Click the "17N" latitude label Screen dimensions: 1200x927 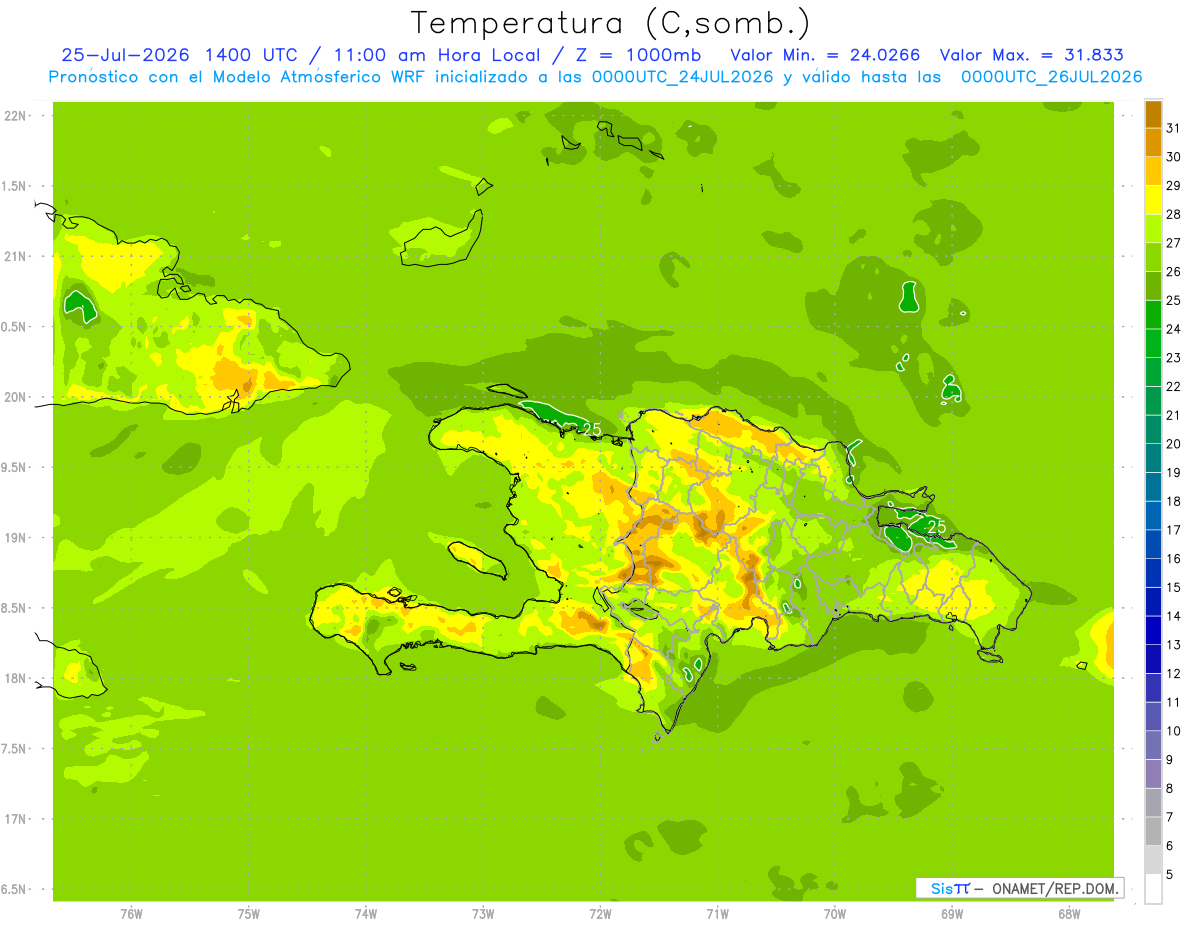tap(15, 819)
